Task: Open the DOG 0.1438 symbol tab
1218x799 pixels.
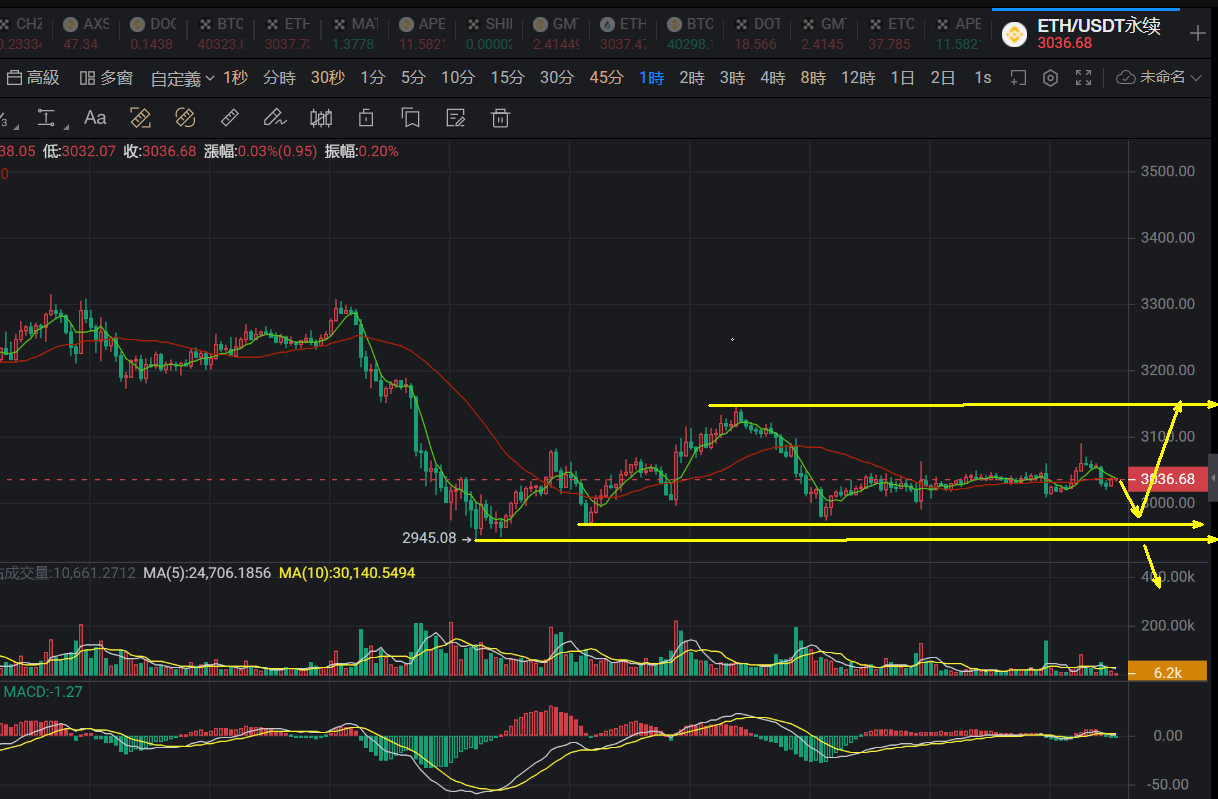Action: 154,33
